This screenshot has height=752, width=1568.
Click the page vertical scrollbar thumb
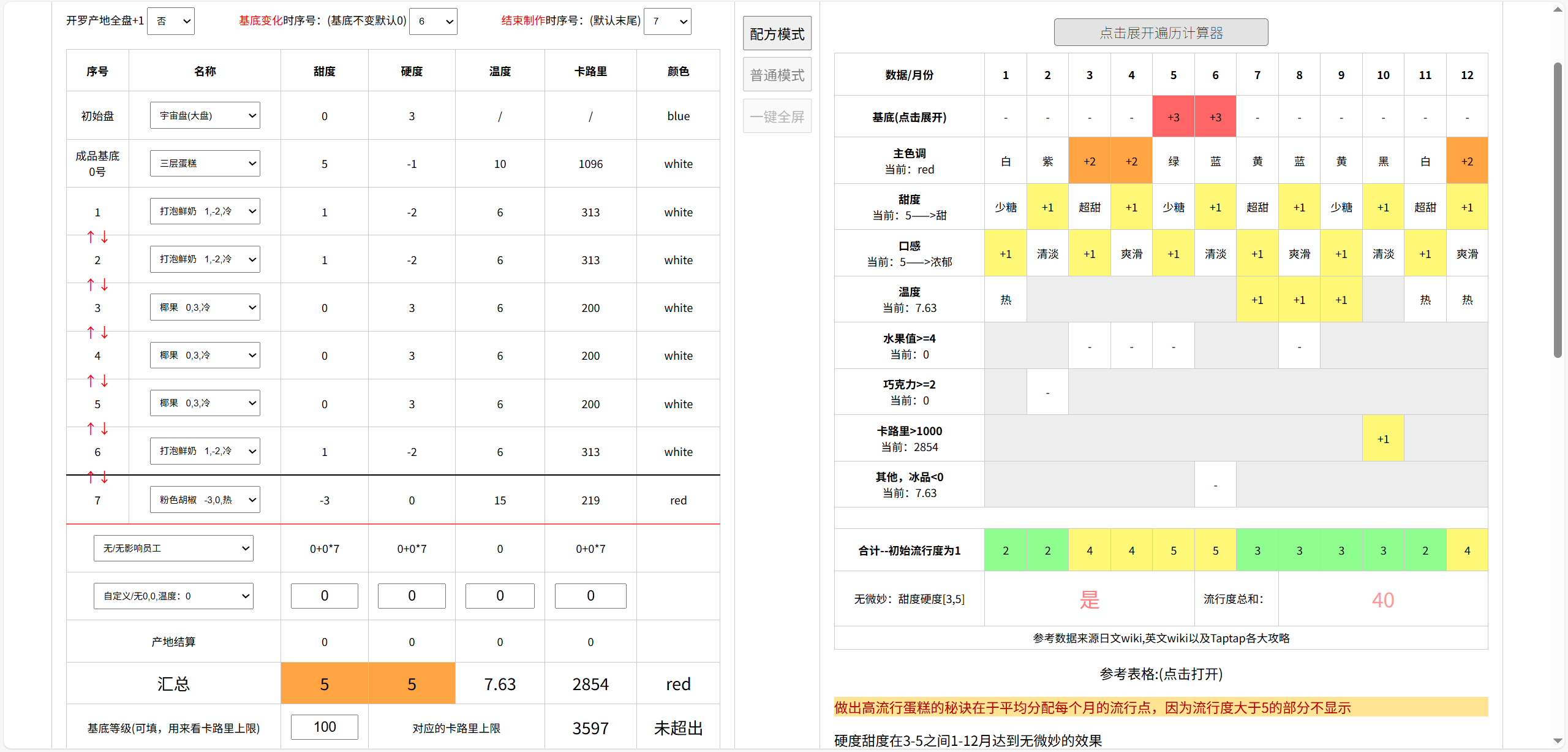1558,210
